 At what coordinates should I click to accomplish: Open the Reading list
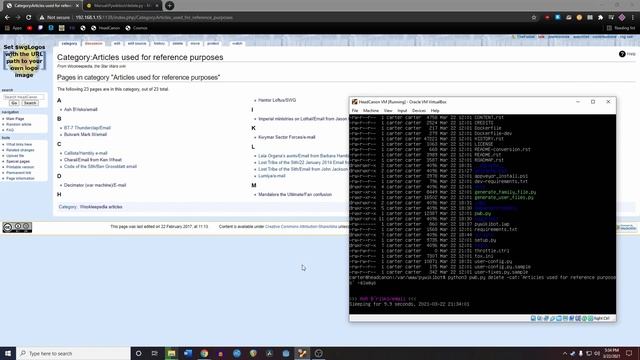(x=621, y=28)
